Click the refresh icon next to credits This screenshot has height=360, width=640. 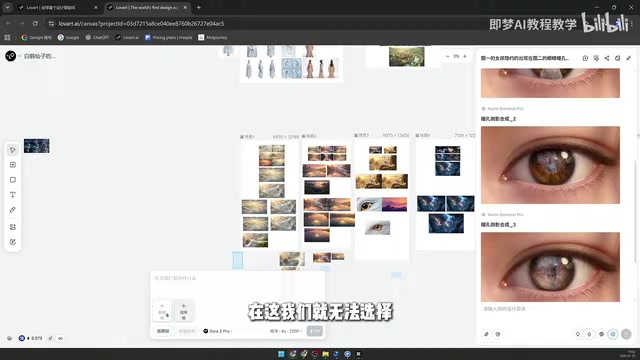[x=50, y=338]
